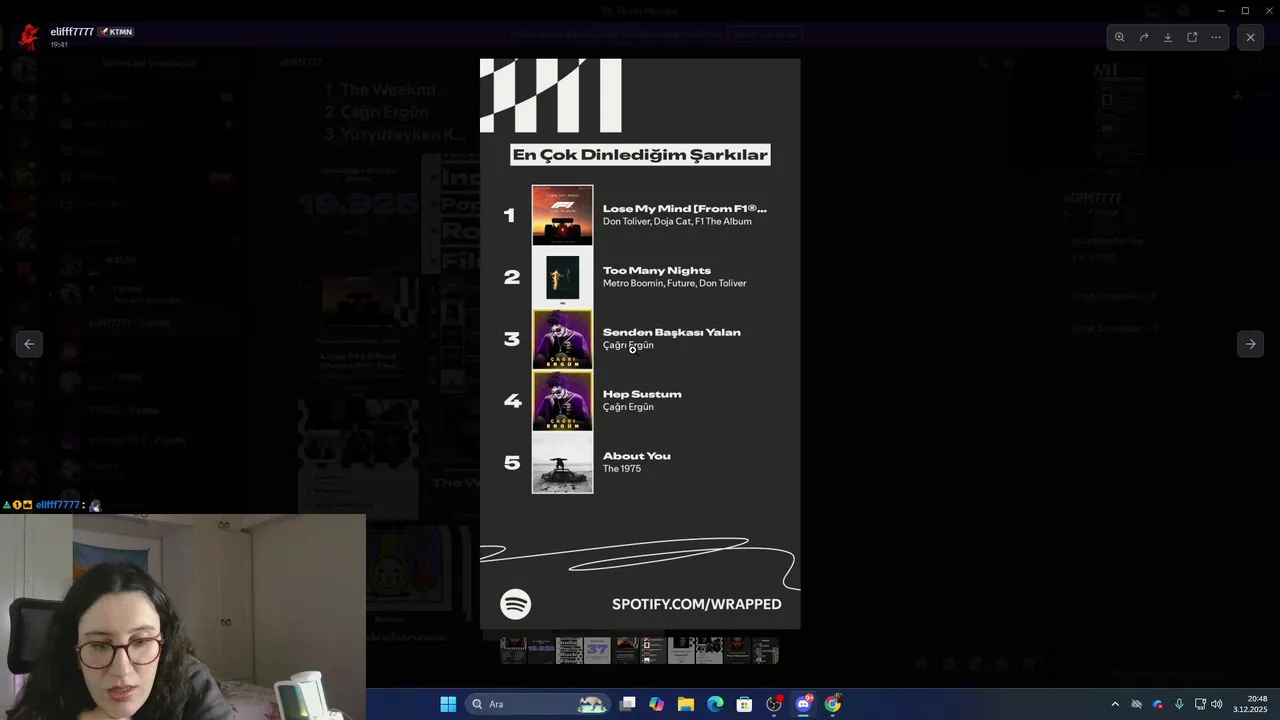Open File Explorer from the taskbar
1280x720 pixels.
[686, 704]
